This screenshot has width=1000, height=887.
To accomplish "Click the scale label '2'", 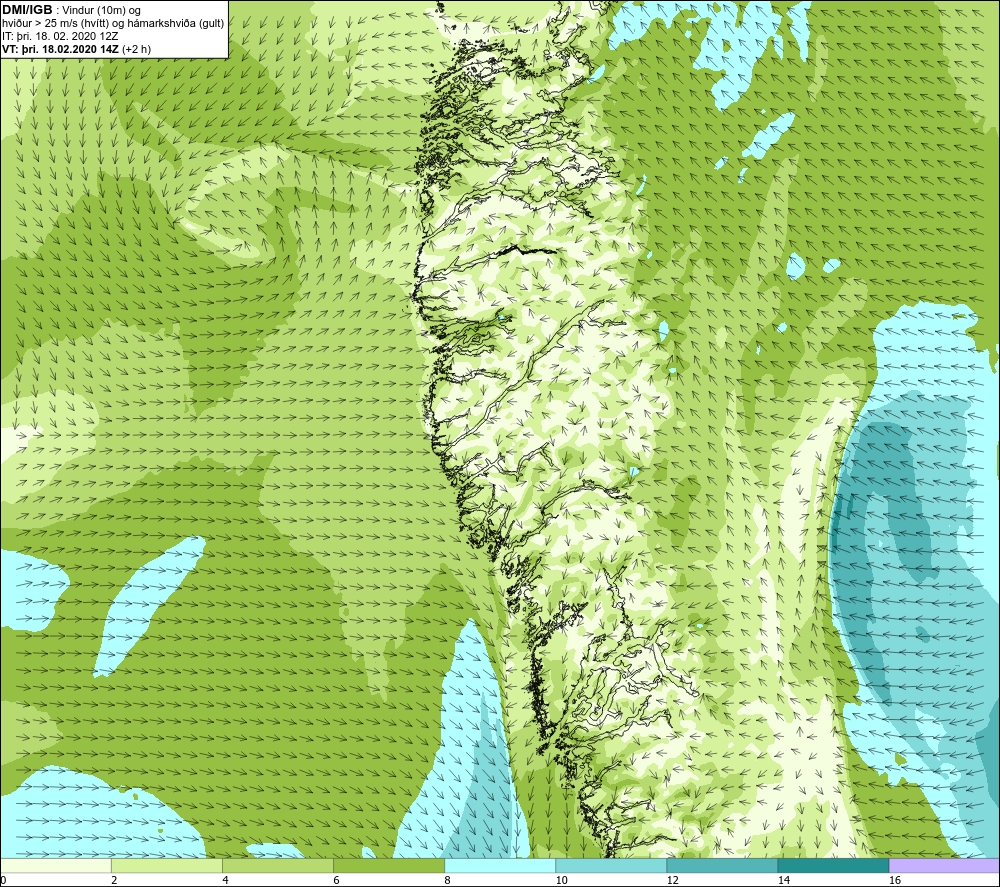I will [114, 881].
